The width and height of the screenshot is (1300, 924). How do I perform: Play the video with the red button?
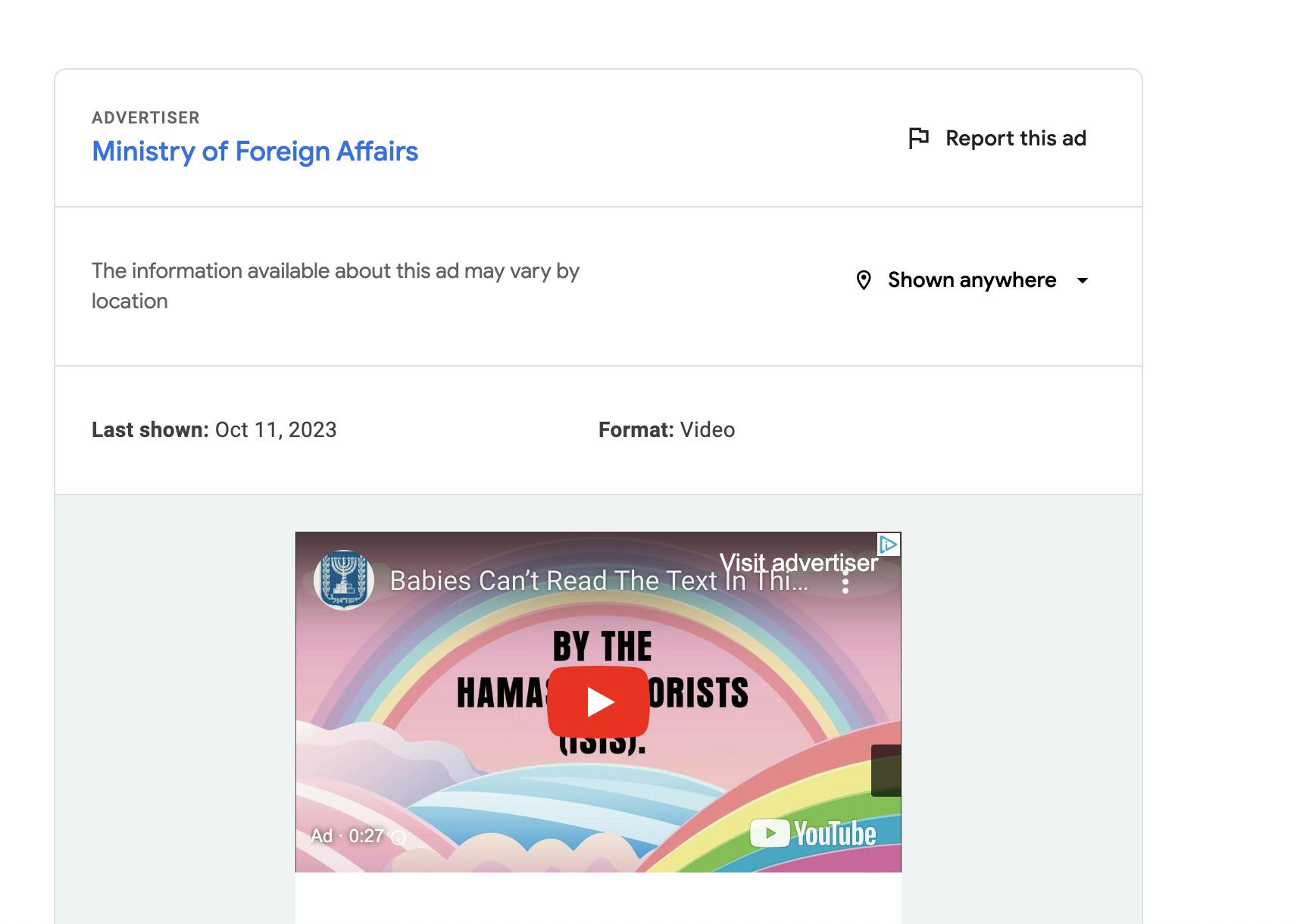click(x=598, y=702)
